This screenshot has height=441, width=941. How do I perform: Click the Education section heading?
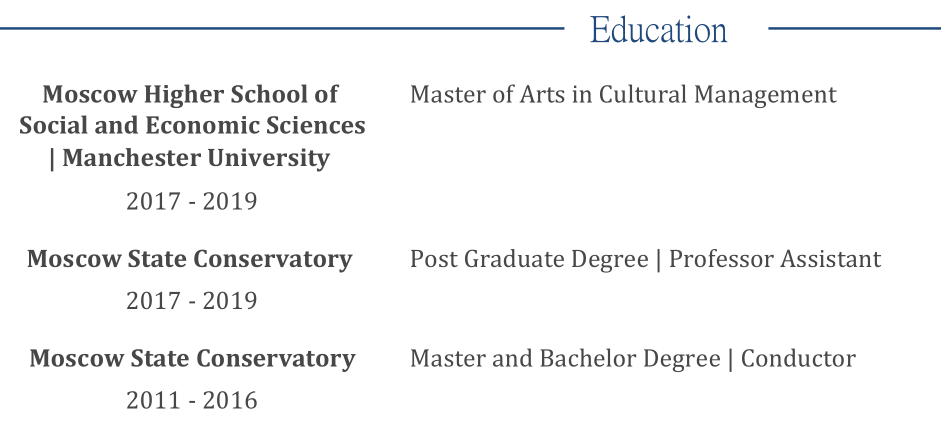658,30
